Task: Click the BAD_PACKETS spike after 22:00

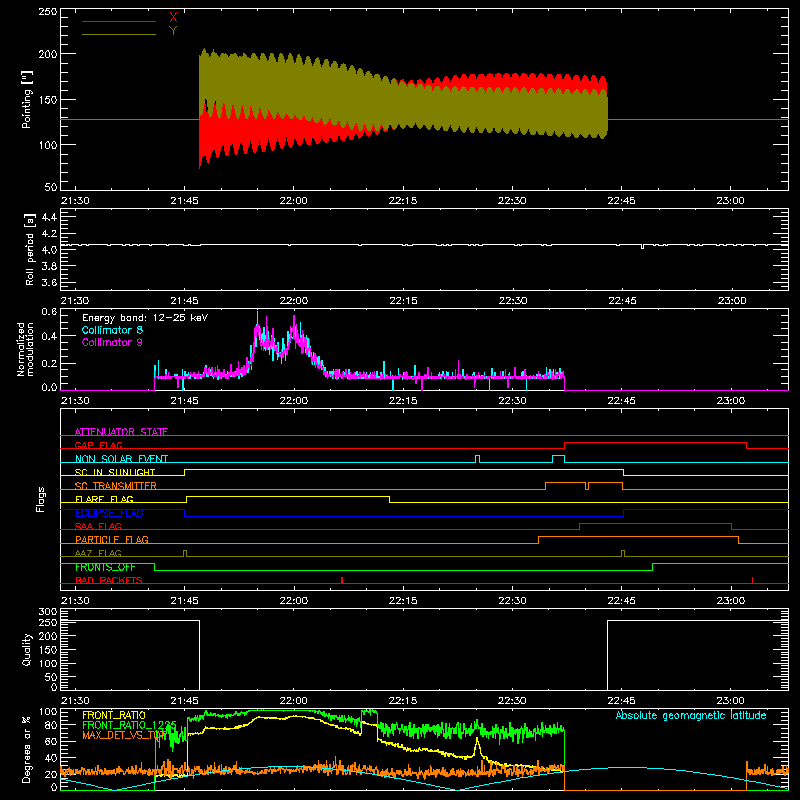Action: pos(342,580)
